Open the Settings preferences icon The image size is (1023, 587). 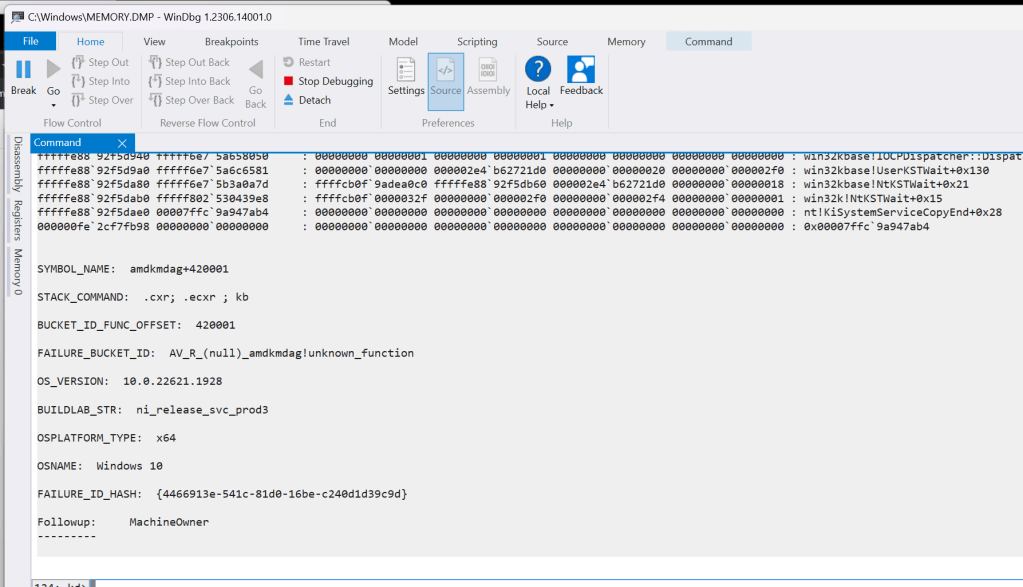[406, 69]
